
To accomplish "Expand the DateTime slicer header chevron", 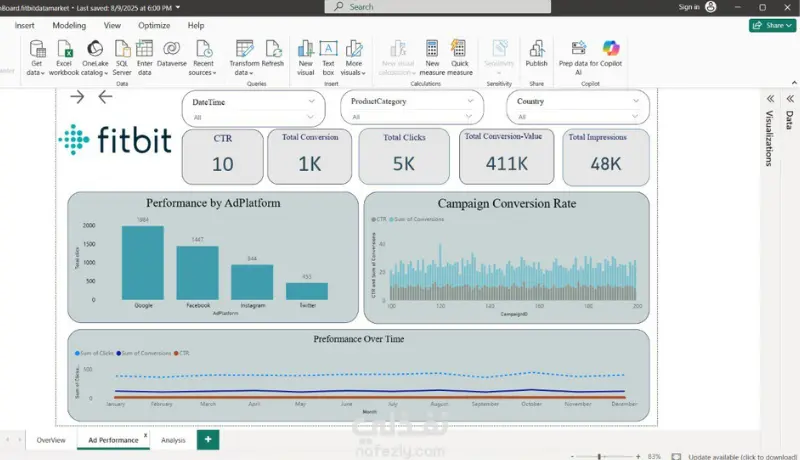I will [x=311, y=101].
